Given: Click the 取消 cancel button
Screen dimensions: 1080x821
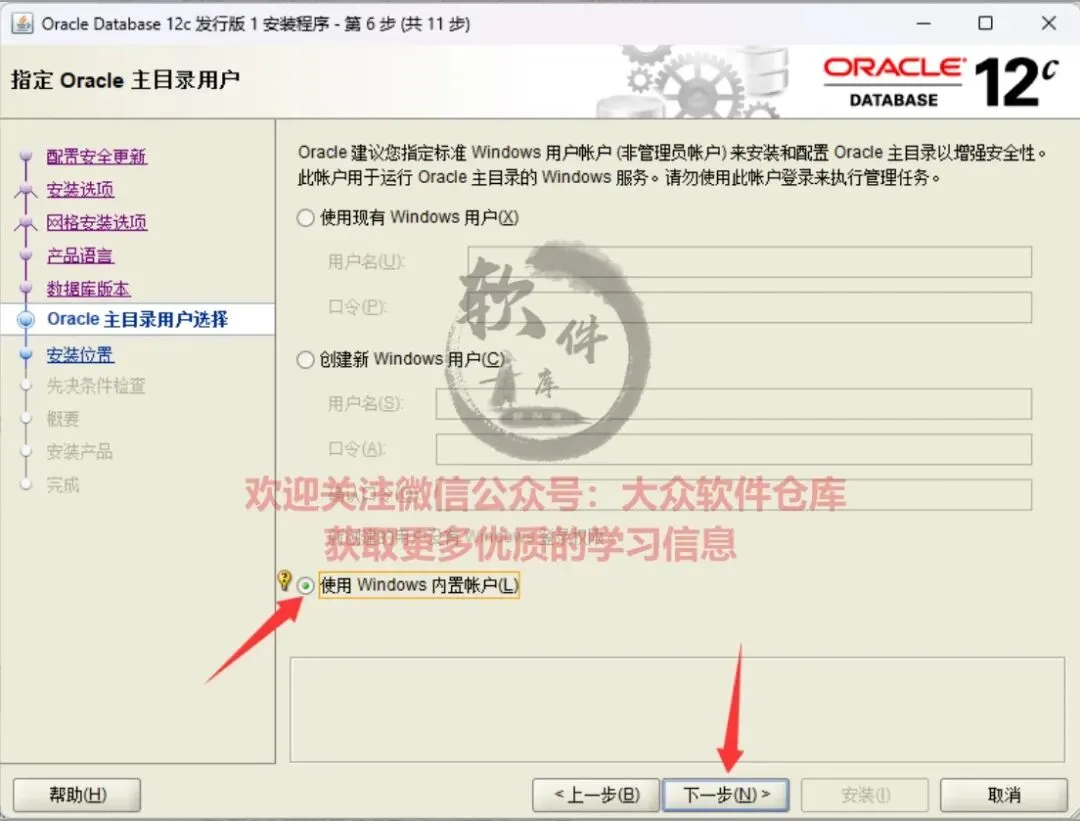Looking at the screenshot, I should [x=1004, y=796].
